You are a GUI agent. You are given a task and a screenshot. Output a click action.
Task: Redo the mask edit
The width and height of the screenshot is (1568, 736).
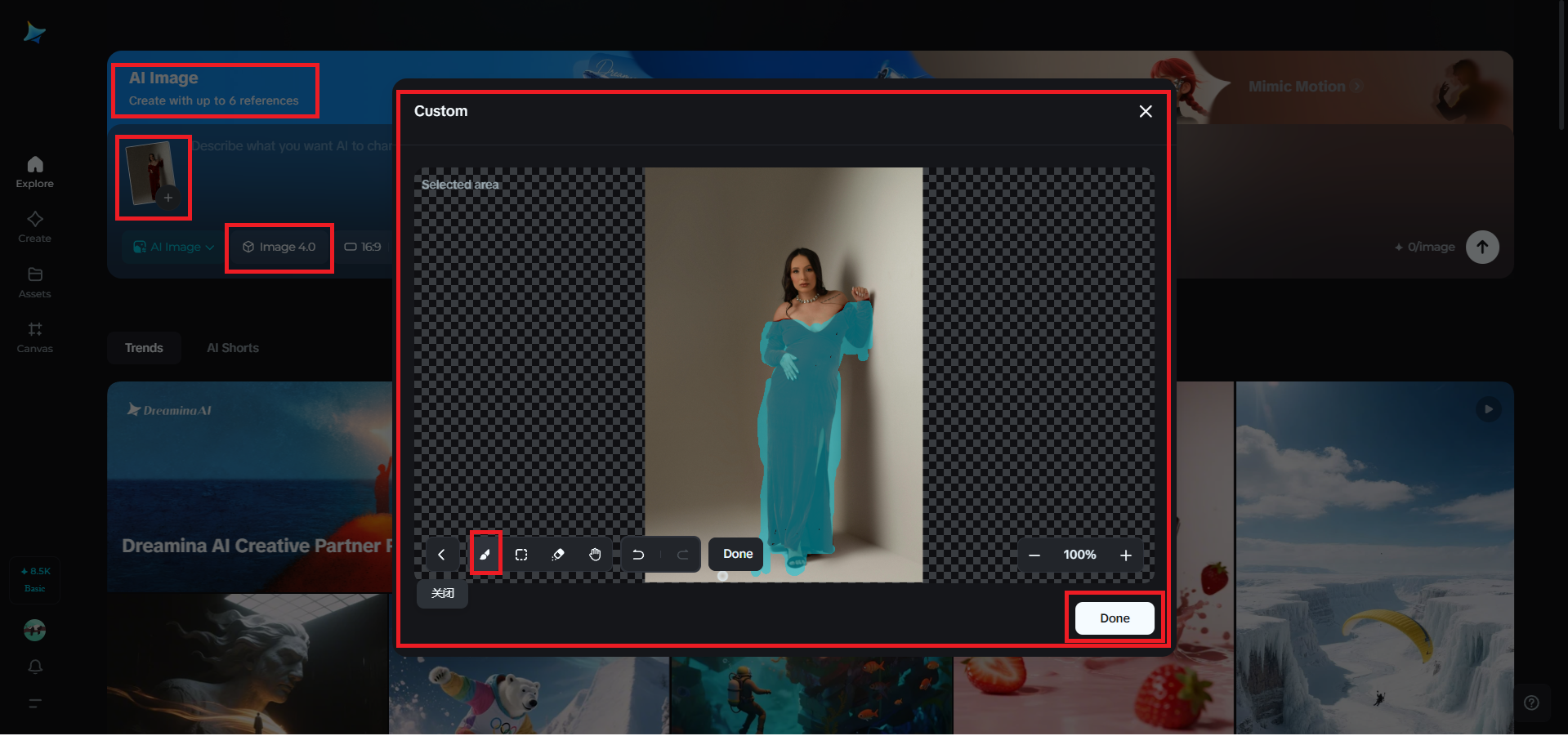pyautogui.click(x=684, y=554)
